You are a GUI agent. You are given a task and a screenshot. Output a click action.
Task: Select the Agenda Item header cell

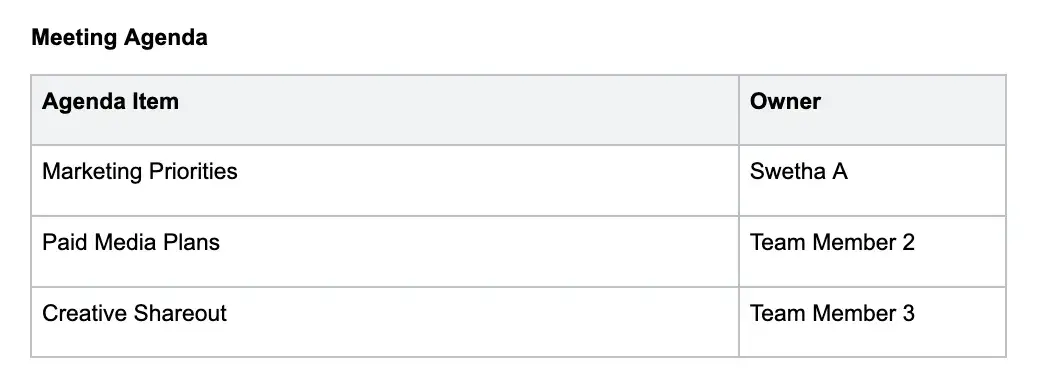click(385, 110)
